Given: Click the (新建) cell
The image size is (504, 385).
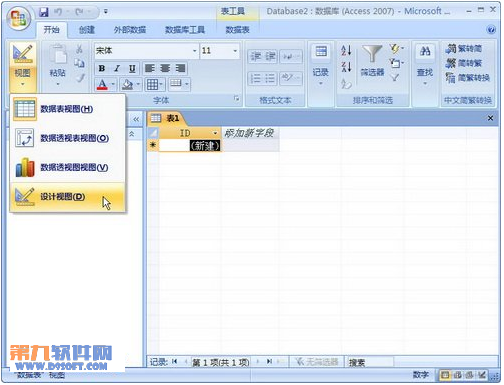Looking at the screenshot, I should click(x=190, y=146).
